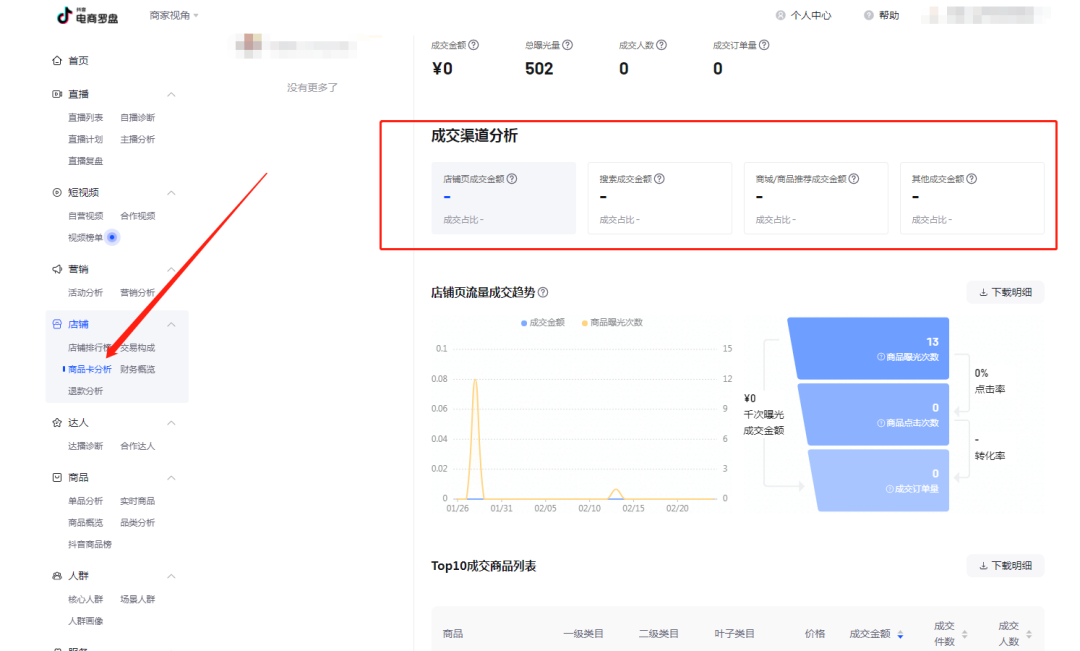1080x651 pixels.
Task: Open 达播诊断
Action: pos(85,446)
